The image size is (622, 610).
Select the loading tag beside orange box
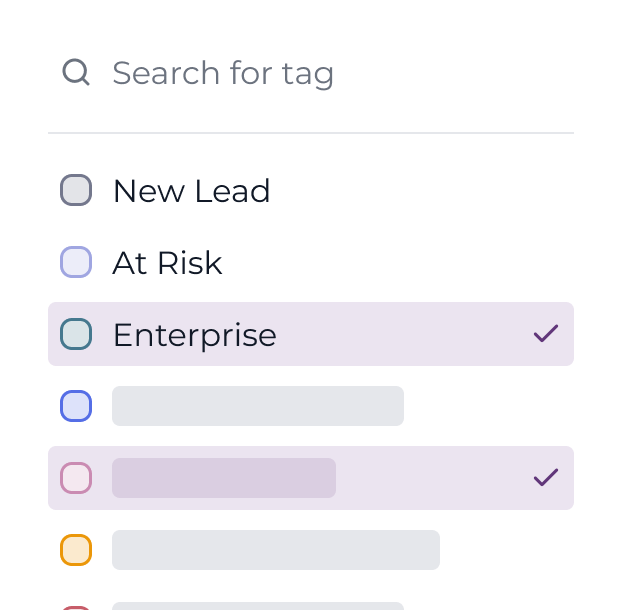coord(276,550)
